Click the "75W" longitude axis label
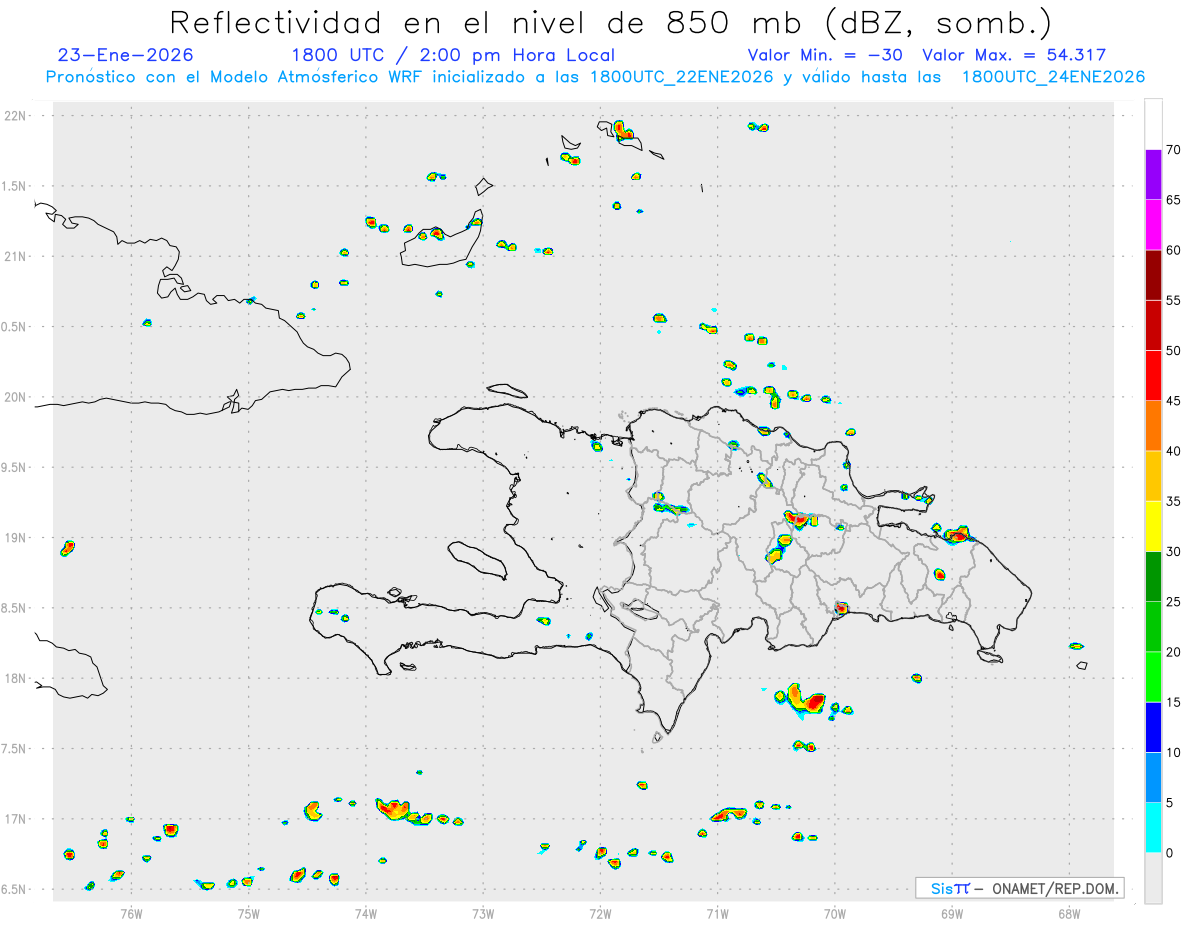 tap(248, 912)
